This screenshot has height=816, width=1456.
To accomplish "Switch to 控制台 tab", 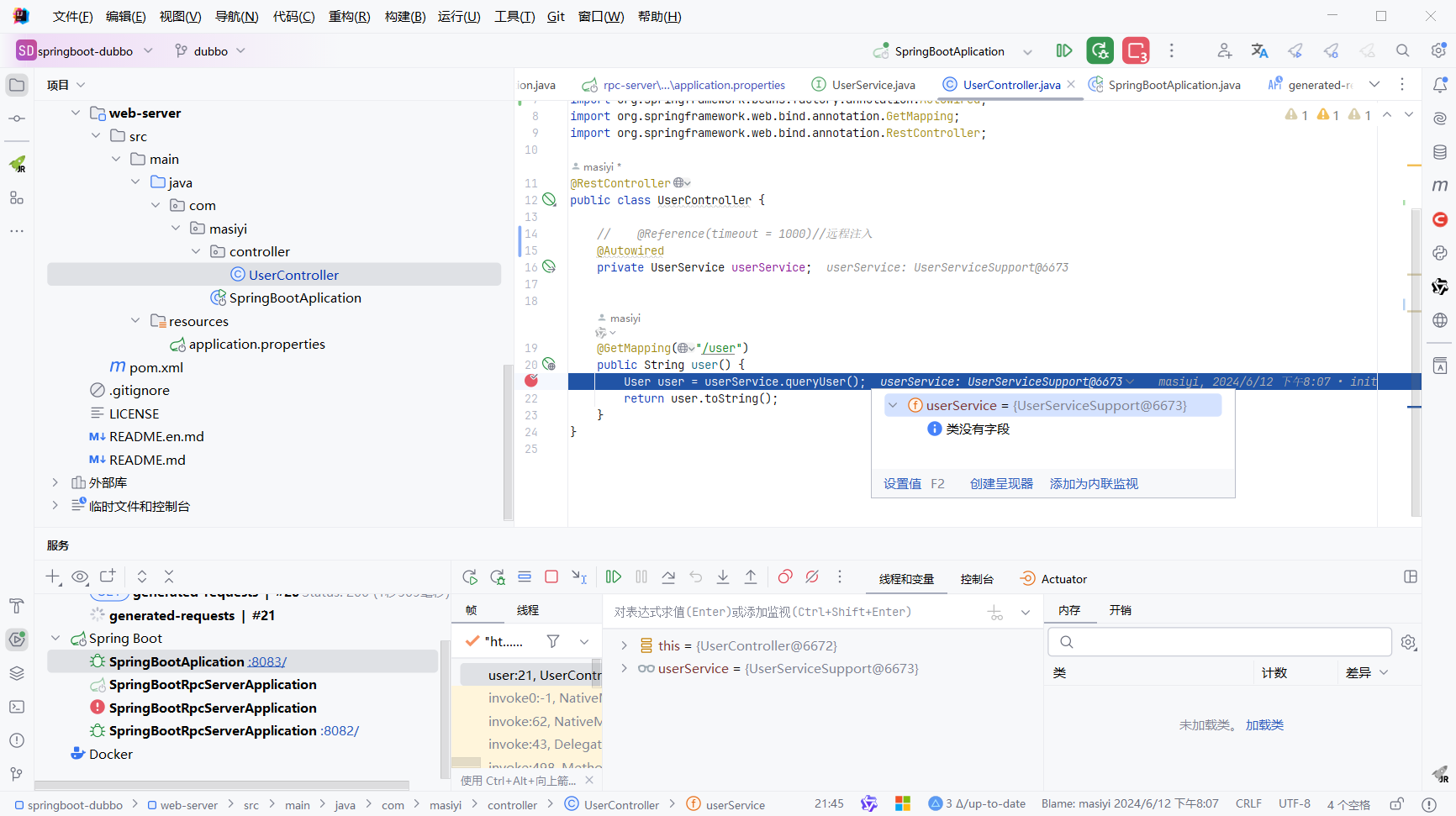I will pos(977,579).
